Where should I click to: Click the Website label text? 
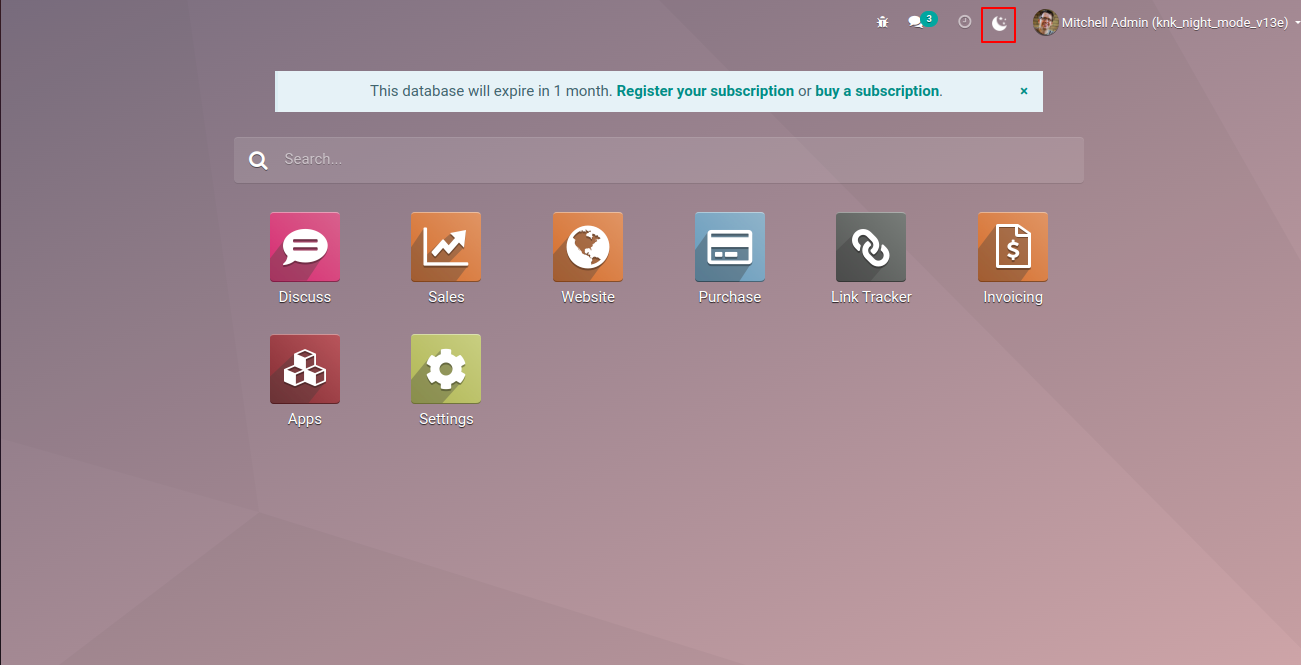(588, 297)
